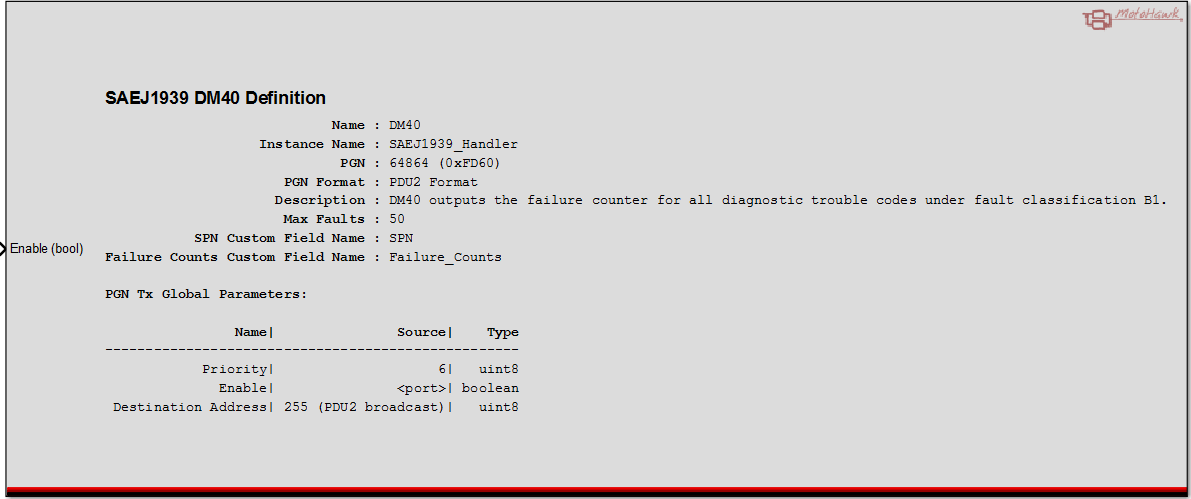This screenshot has width=1191, height=499.
Task: Select the Enable (bool) port label
Action: 46,248
